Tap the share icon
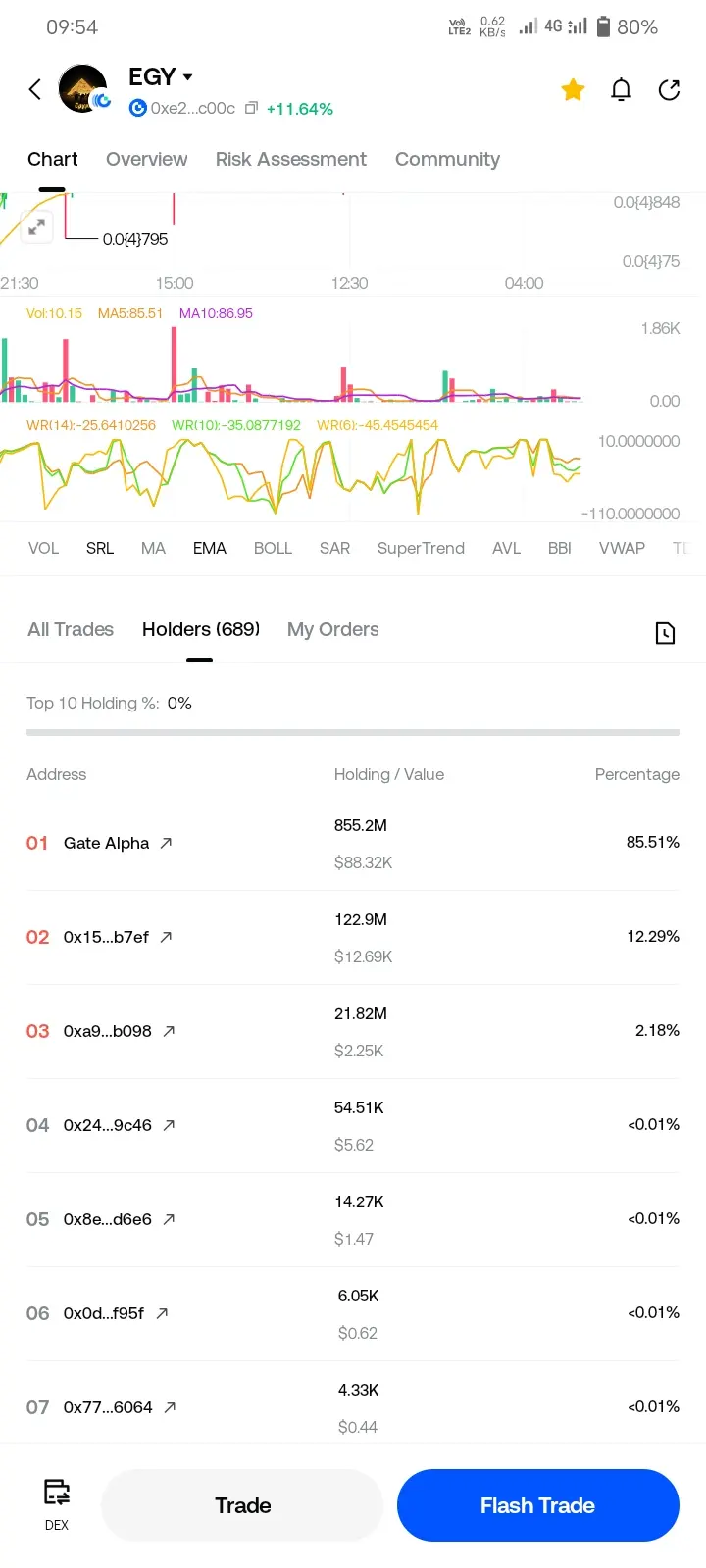The image size is (706, 1568). pyautogui.click(x=669, y=90)
